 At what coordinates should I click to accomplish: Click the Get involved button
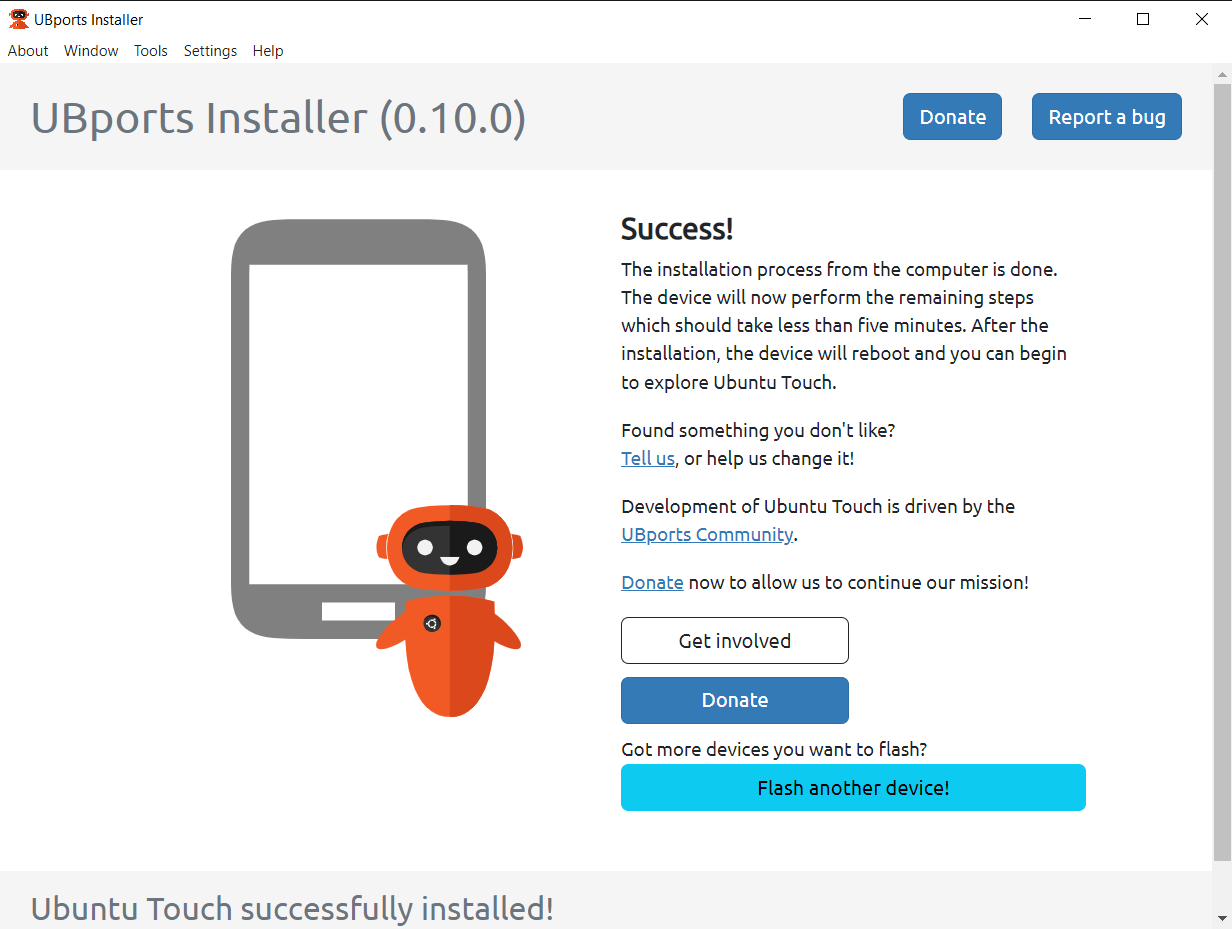click(x=734, y=641)
